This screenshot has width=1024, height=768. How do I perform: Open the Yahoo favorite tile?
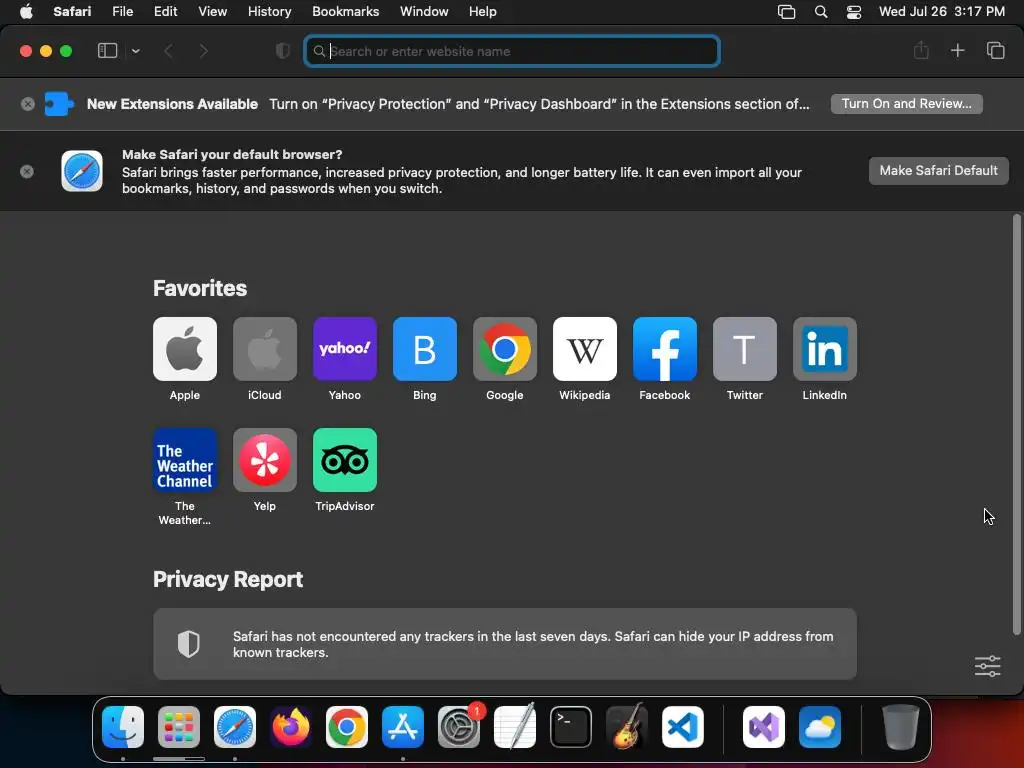point(345,349)
